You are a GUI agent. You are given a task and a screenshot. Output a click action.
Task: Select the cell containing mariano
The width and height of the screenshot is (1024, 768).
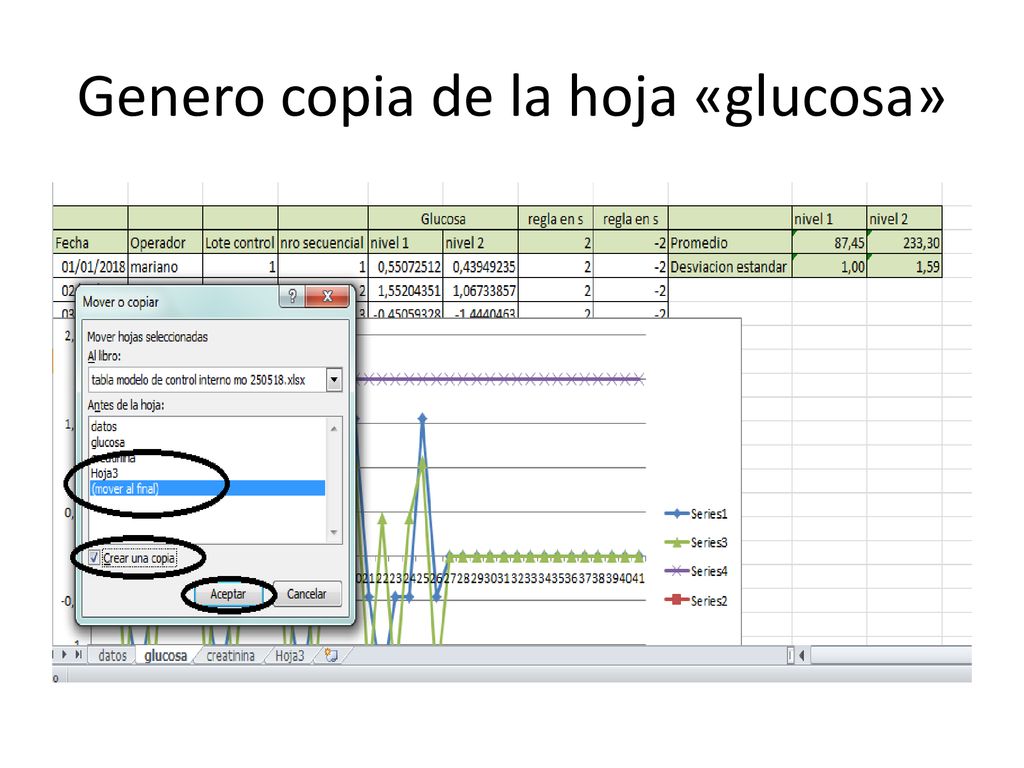point(165,266)
